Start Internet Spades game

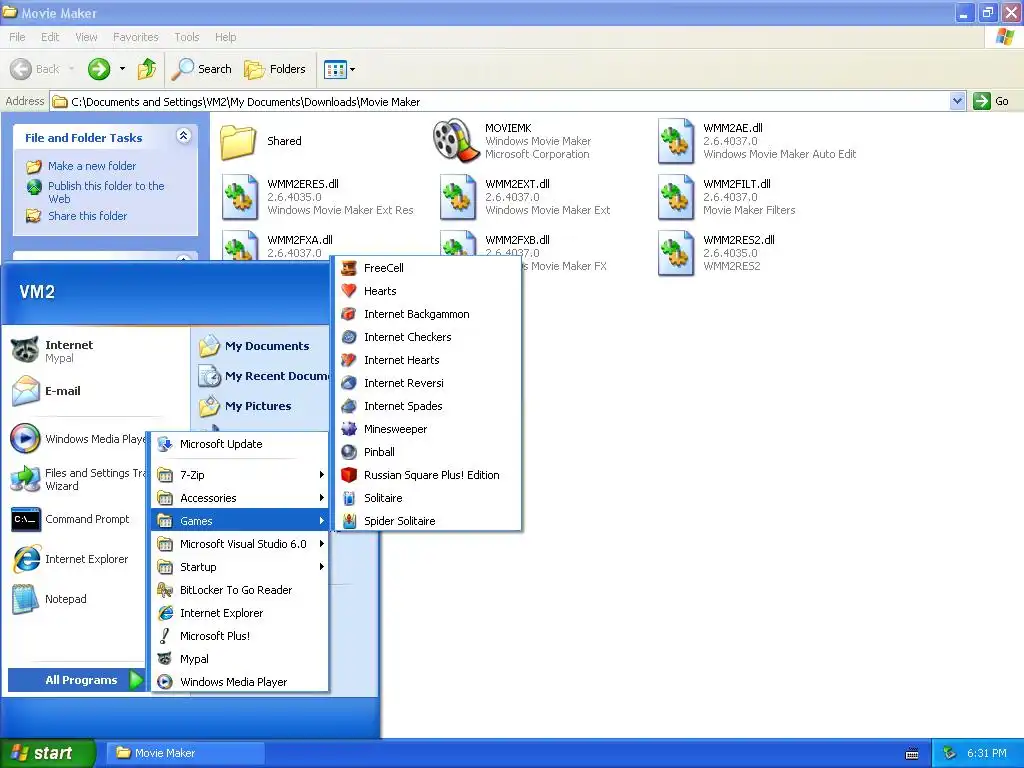[428, 406]
